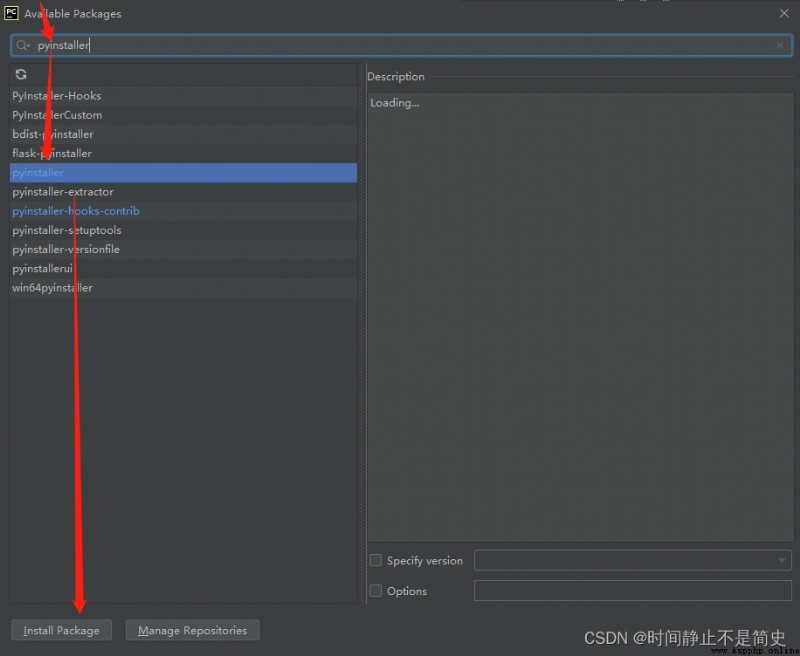Click the reload packages list icon
The height and width of the screenshot is (656, 800).
21,74
